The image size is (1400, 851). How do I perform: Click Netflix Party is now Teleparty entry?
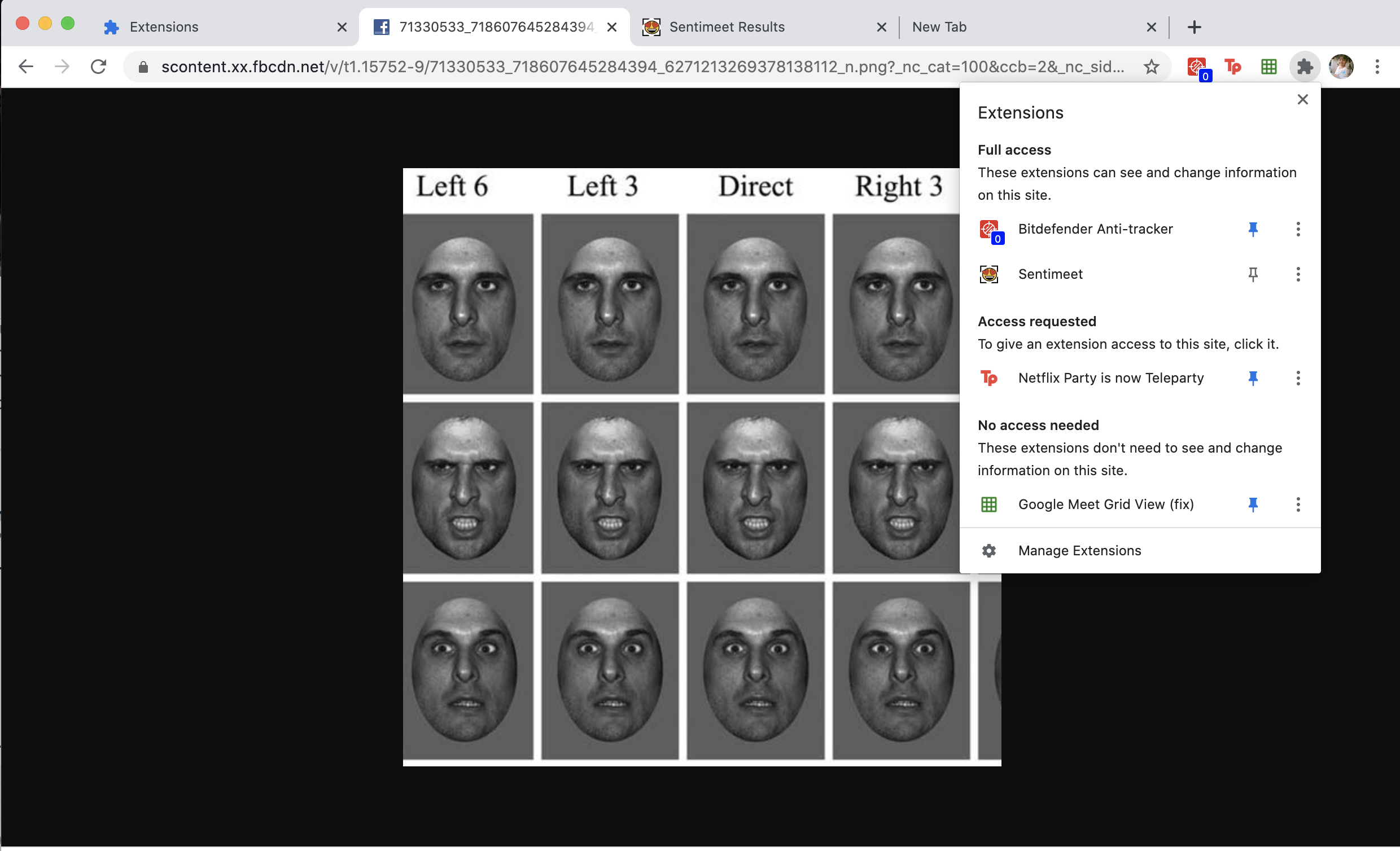click(x=1110, y=378)
